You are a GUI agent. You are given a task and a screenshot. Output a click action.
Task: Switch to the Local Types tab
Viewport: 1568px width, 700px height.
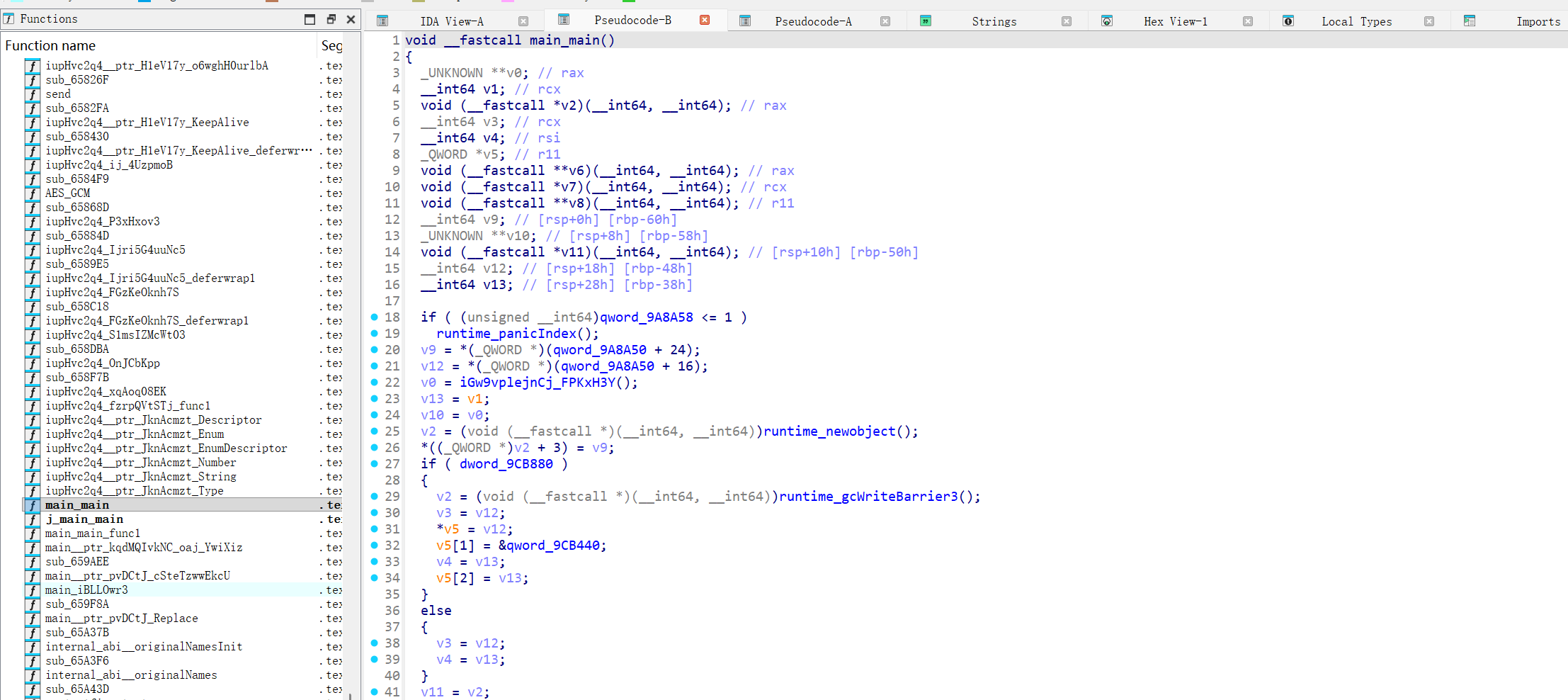click(x=1356, y=21)
